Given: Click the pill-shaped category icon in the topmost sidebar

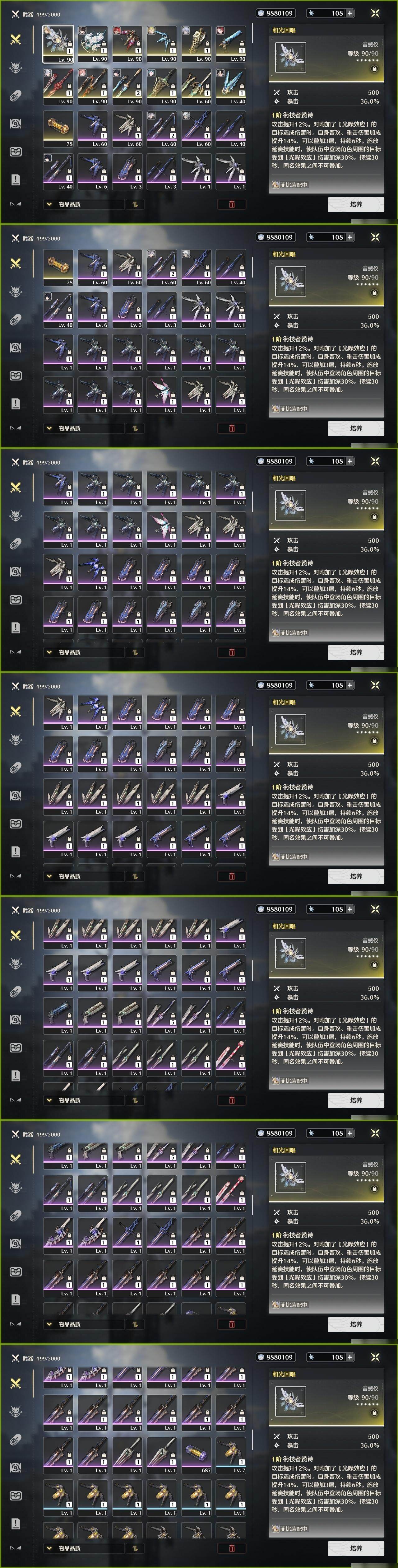Looking at the screenshot, I should 16,95.
